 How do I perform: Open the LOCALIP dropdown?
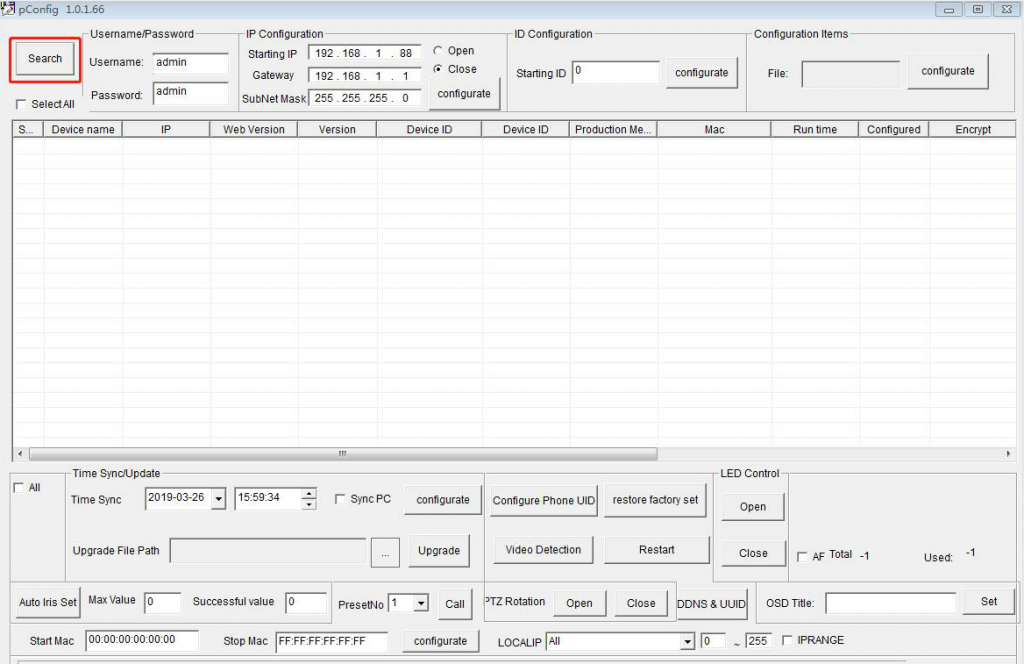[x=686, y=642]
